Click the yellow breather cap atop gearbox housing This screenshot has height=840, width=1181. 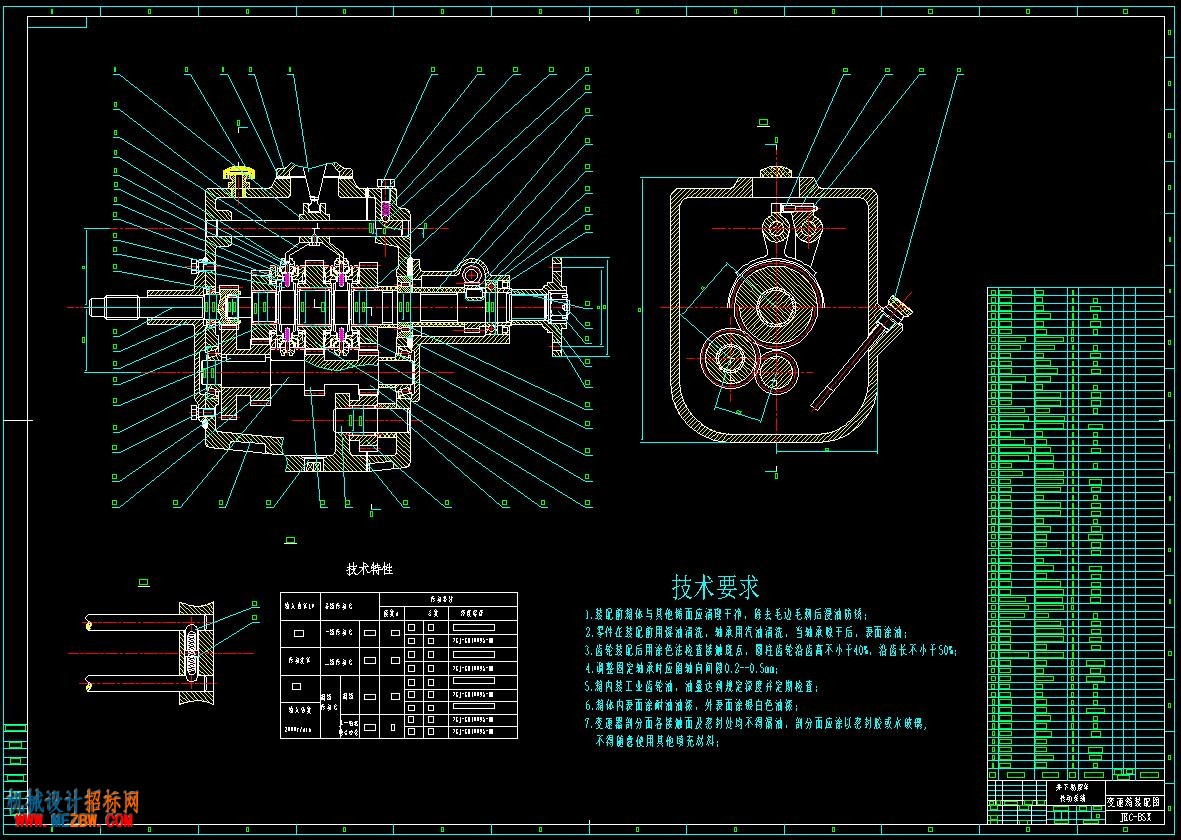coord(240,178)
